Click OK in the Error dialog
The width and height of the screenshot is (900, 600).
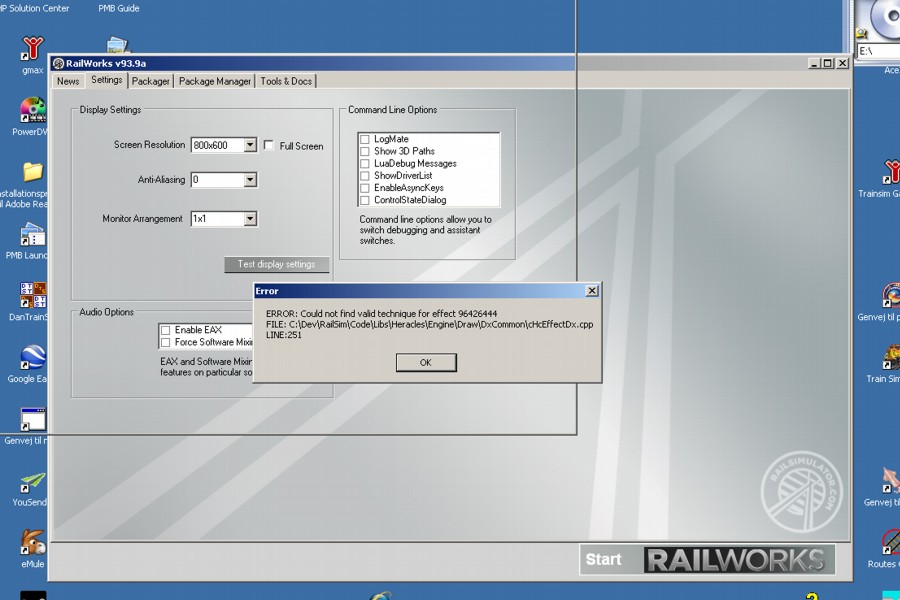click(426, 362)
